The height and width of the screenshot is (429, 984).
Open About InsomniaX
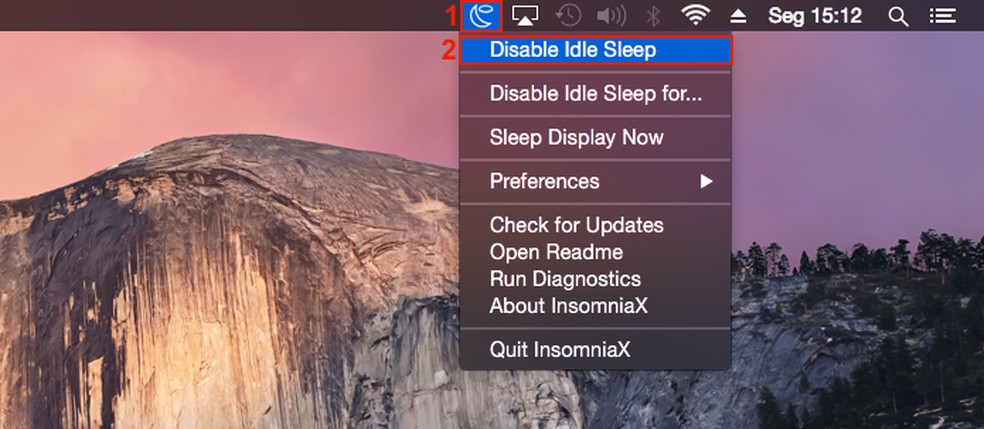pyautogui.click(x=568, y=306)
